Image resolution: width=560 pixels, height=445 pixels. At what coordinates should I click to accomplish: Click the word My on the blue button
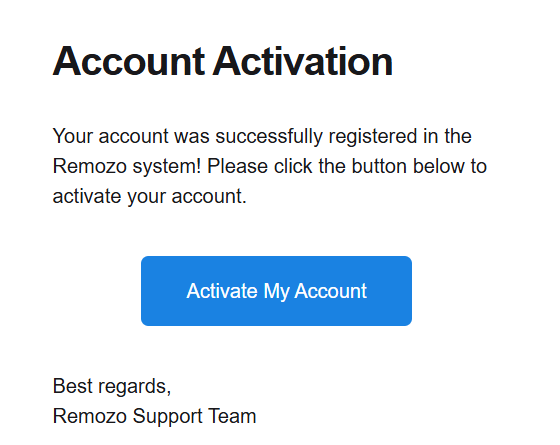click(276, 291)
